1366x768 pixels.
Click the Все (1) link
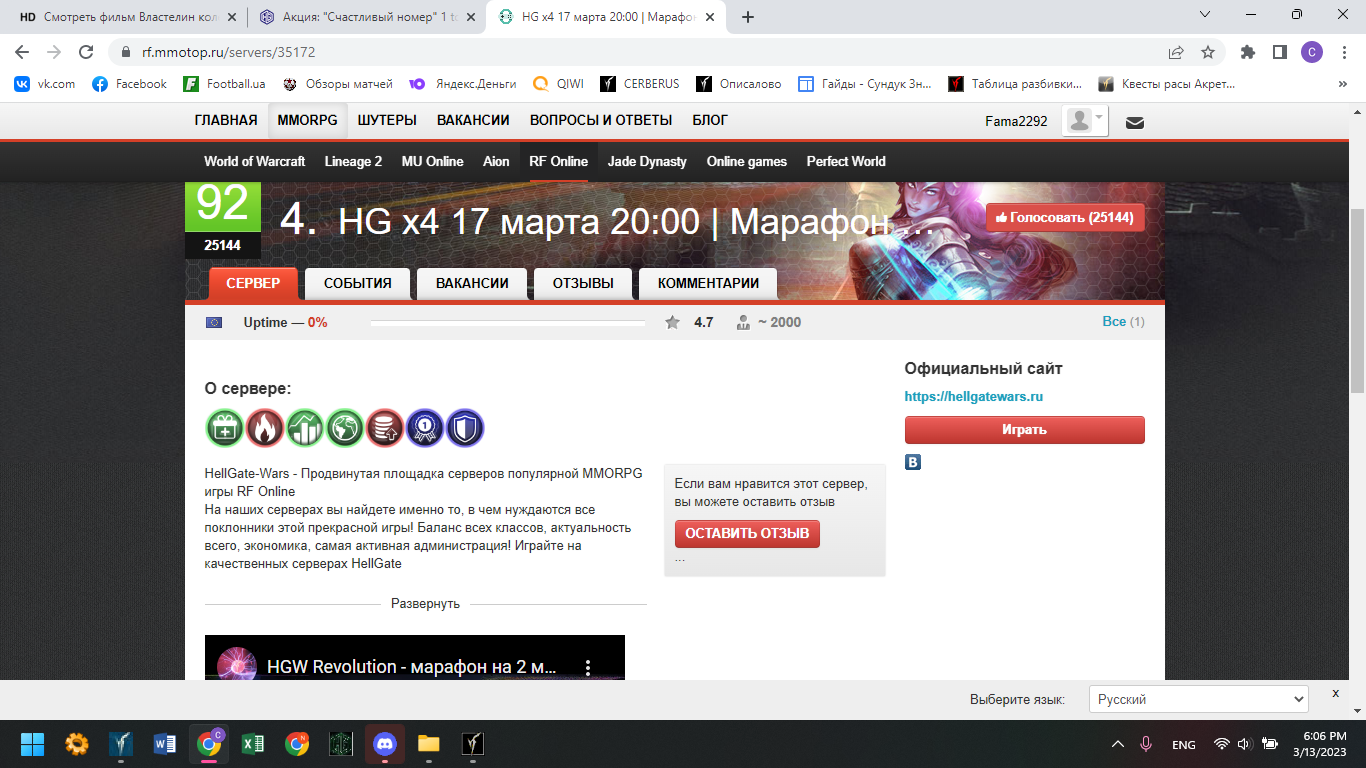tap(1123, 322)
